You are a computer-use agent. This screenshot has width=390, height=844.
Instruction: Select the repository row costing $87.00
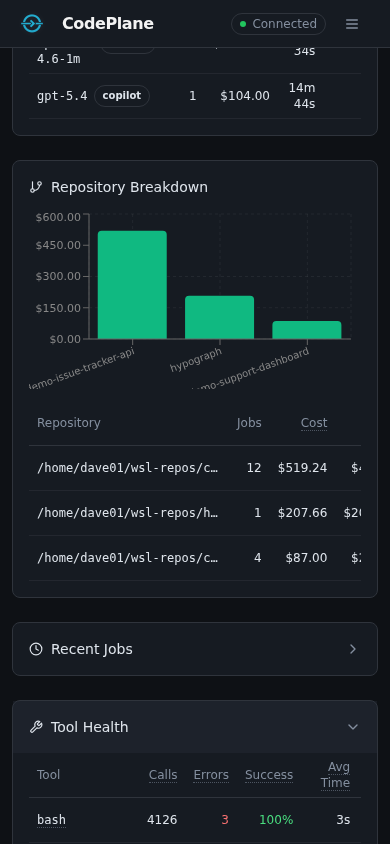(195, 558)
